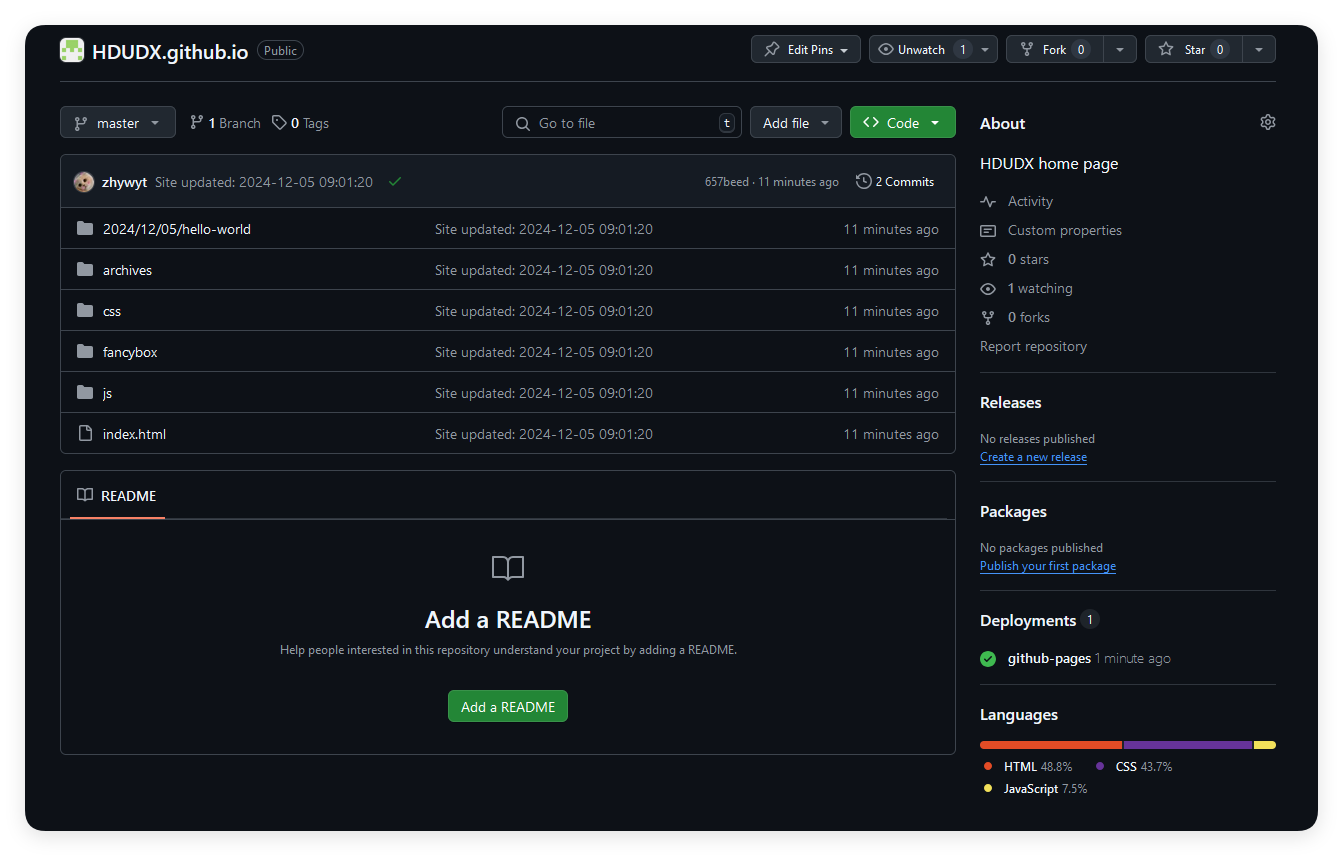Click the book icon above Add a README
1343x856 pixels.
pos(508,569)
